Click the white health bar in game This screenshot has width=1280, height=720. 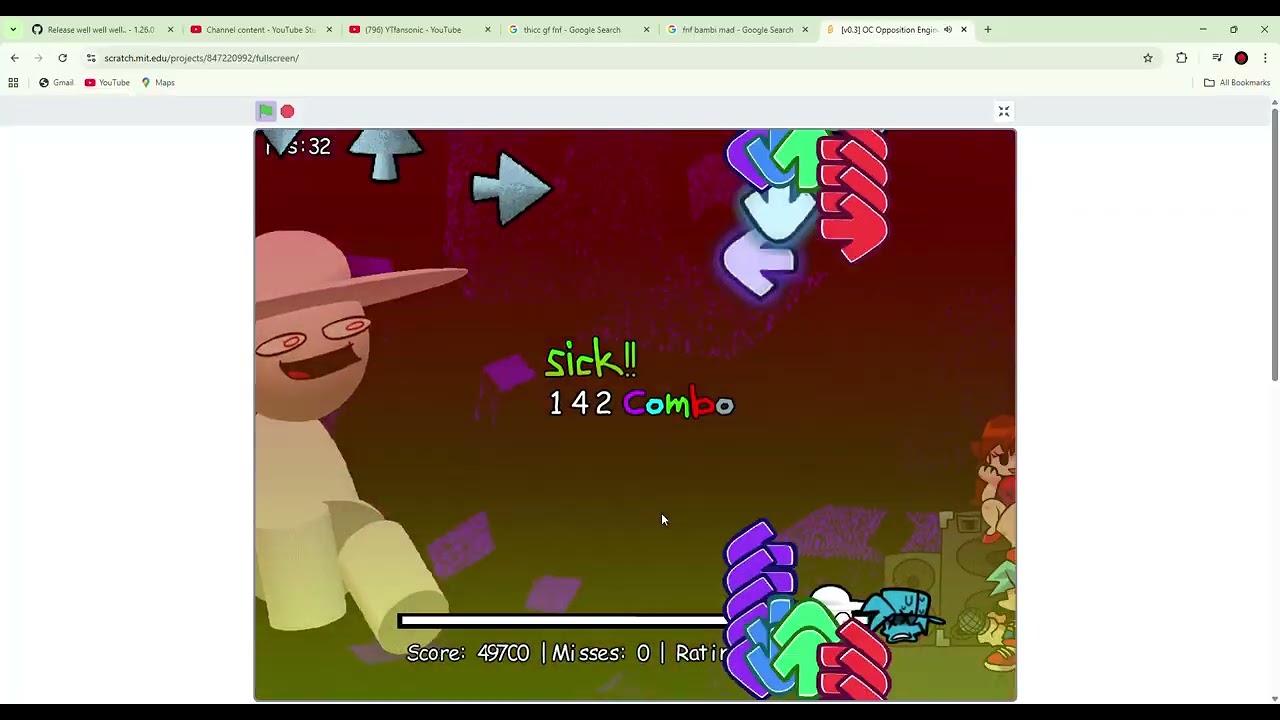pos(563,621)
